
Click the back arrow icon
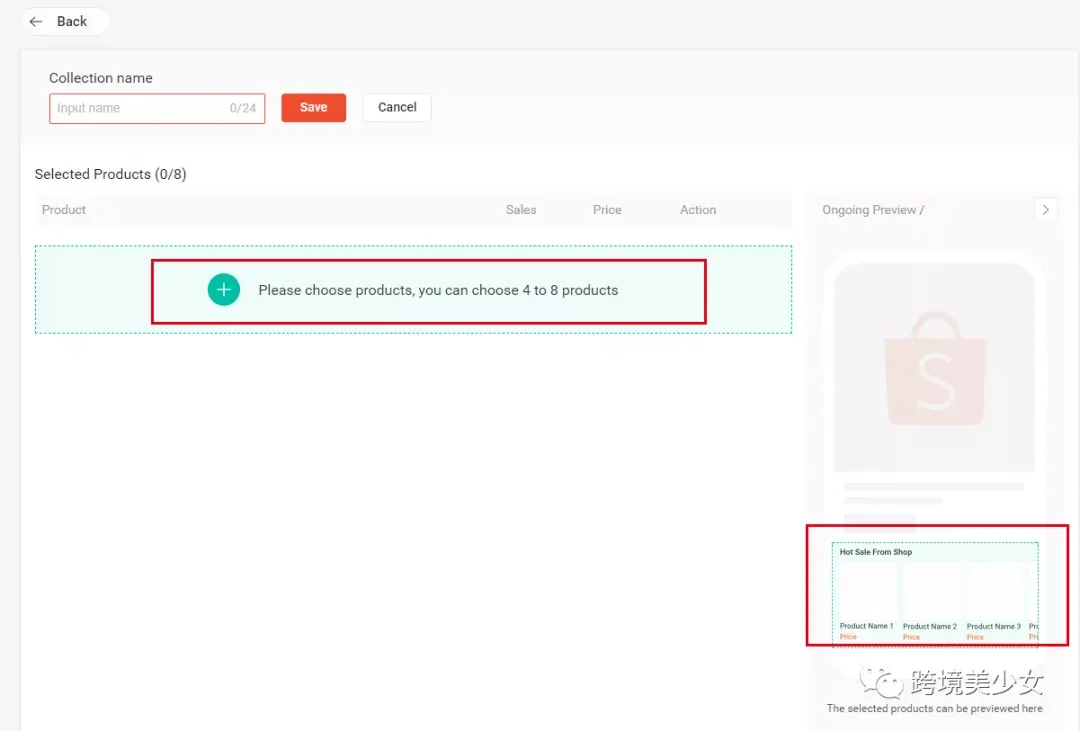(x=37, y=22)
